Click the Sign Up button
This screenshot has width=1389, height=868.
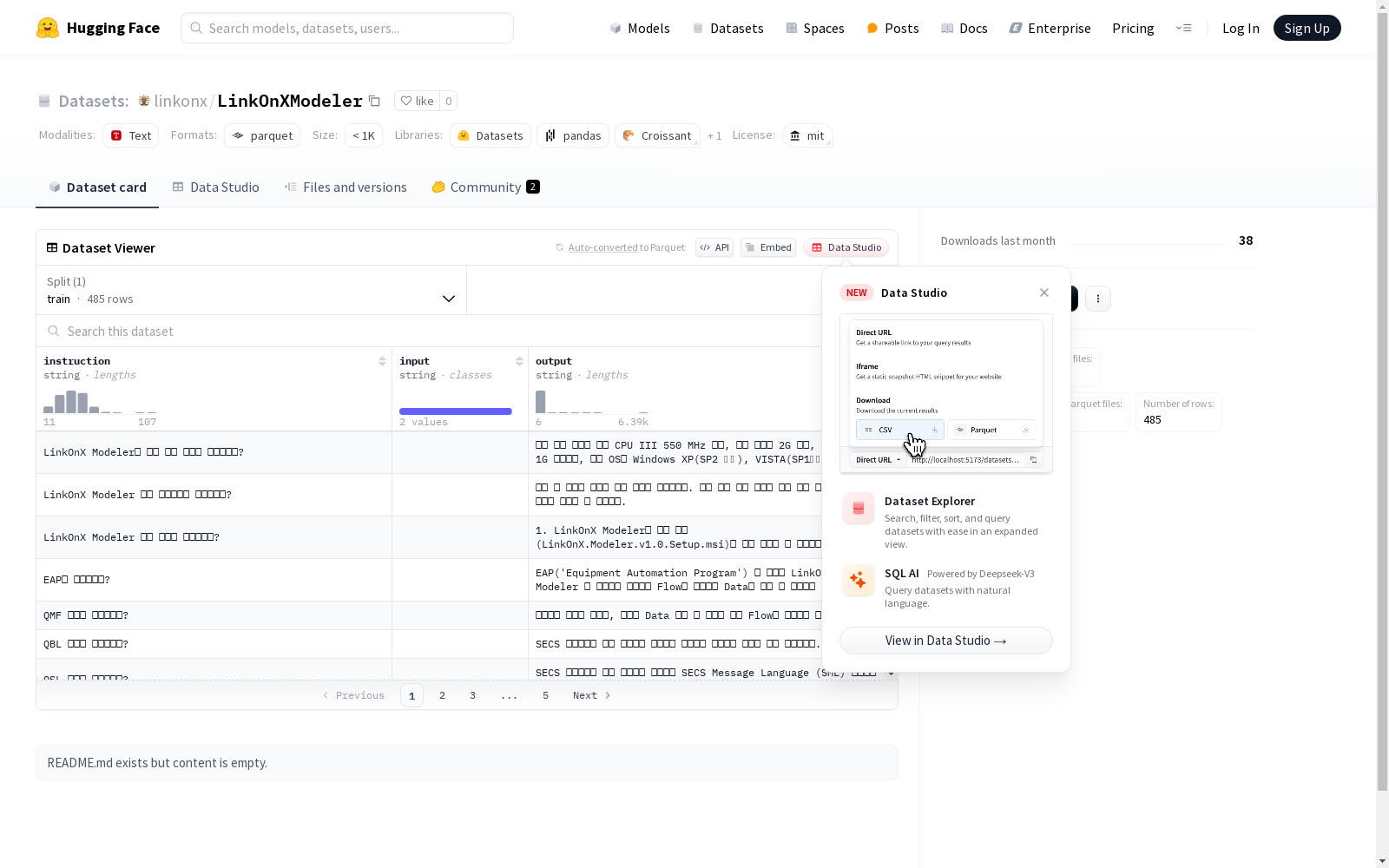click(x=1307, y=28)
